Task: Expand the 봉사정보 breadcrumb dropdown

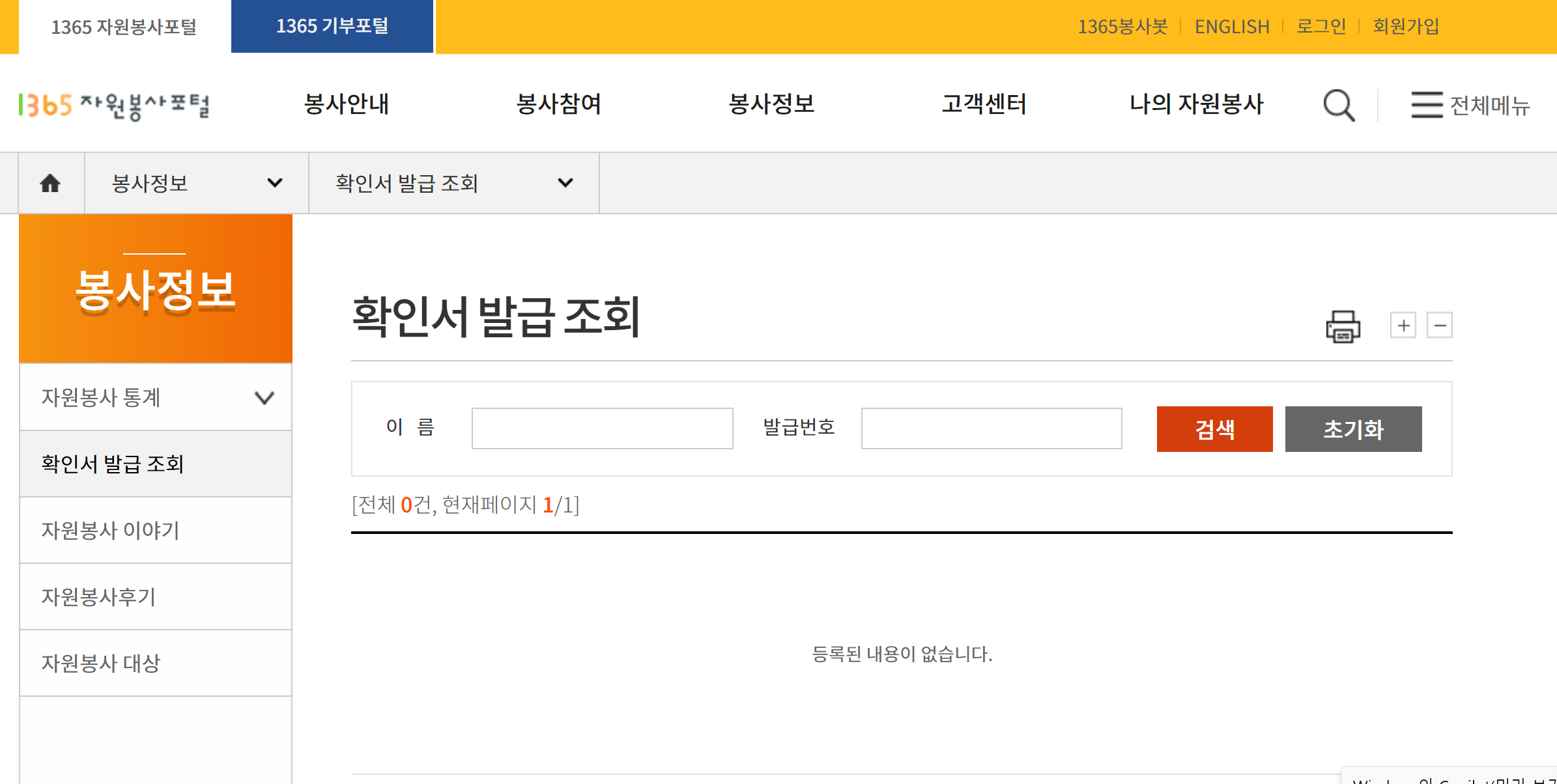Action: (196, 184)
